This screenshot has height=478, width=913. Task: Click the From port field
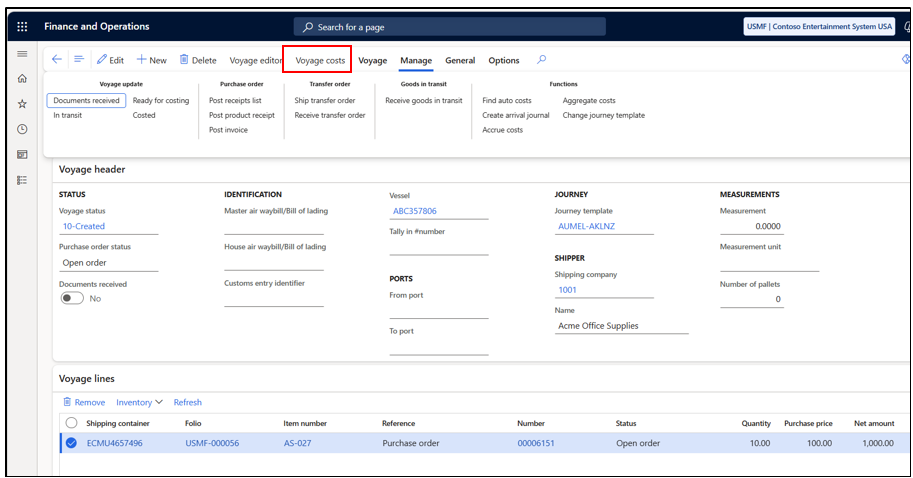point(438,311)
